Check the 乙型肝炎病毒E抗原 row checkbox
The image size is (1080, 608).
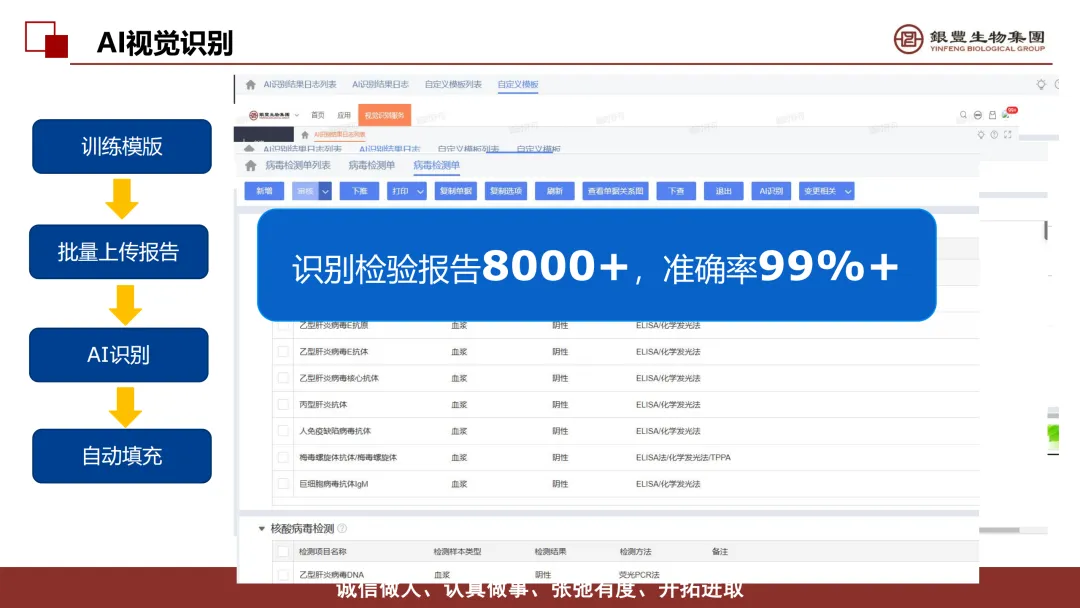[283, 326]
